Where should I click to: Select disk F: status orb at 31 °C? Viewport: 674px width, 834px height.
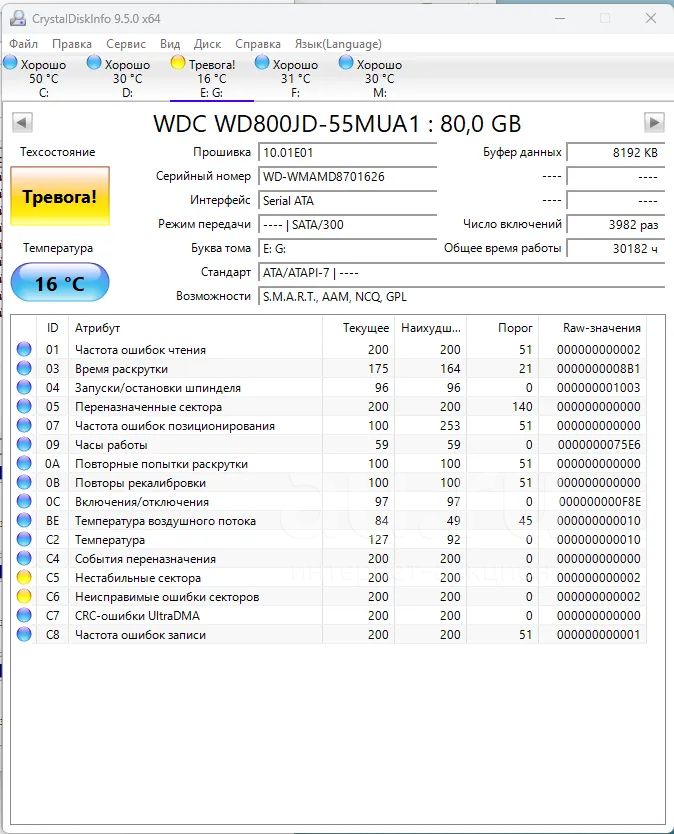262,63
